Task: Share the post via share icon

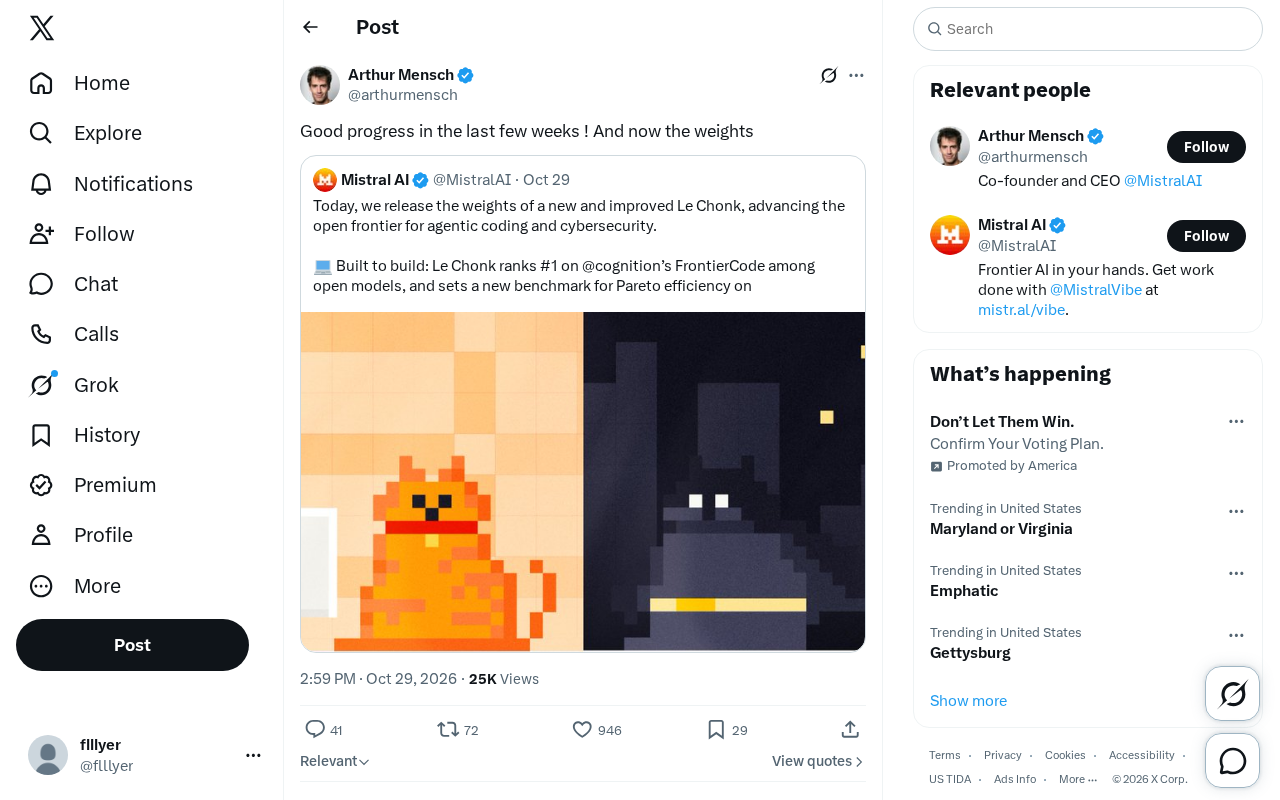Action: tap(850, 730)
